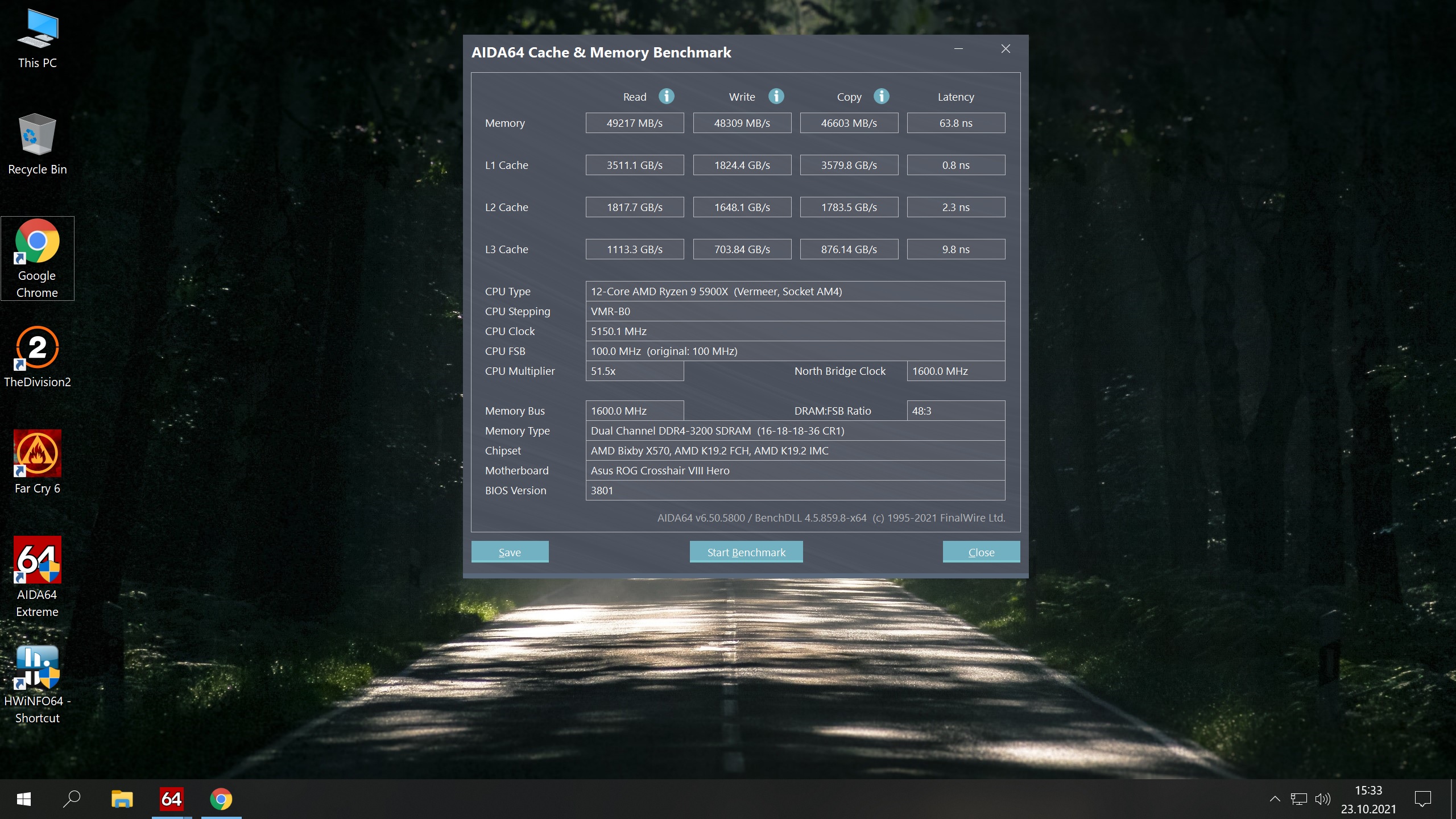Click L1 Cache Write value 1824.4 GB/s

[x=742, y=165]
